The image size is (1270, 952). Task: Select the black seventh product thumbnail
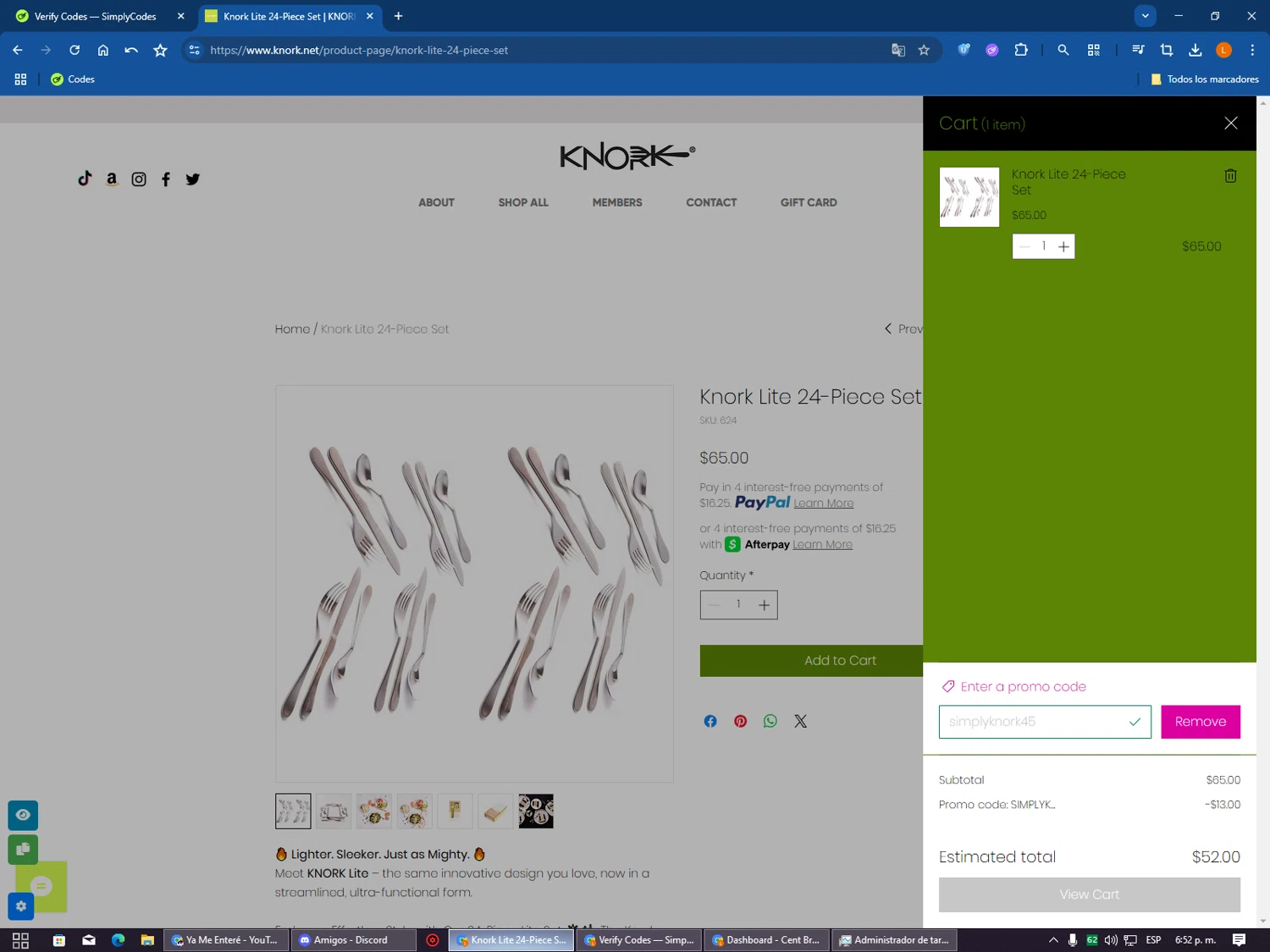[536, 811]
